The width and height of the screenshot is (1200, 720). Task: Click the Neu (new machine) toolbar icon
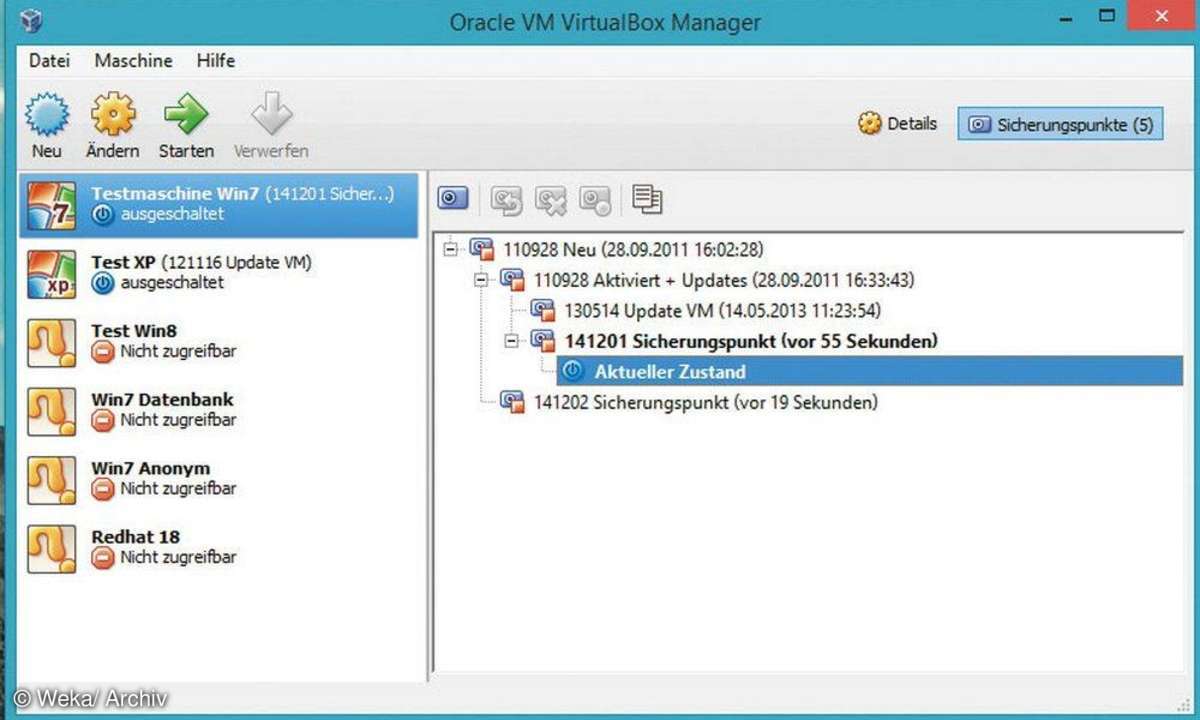coord(46,113)
